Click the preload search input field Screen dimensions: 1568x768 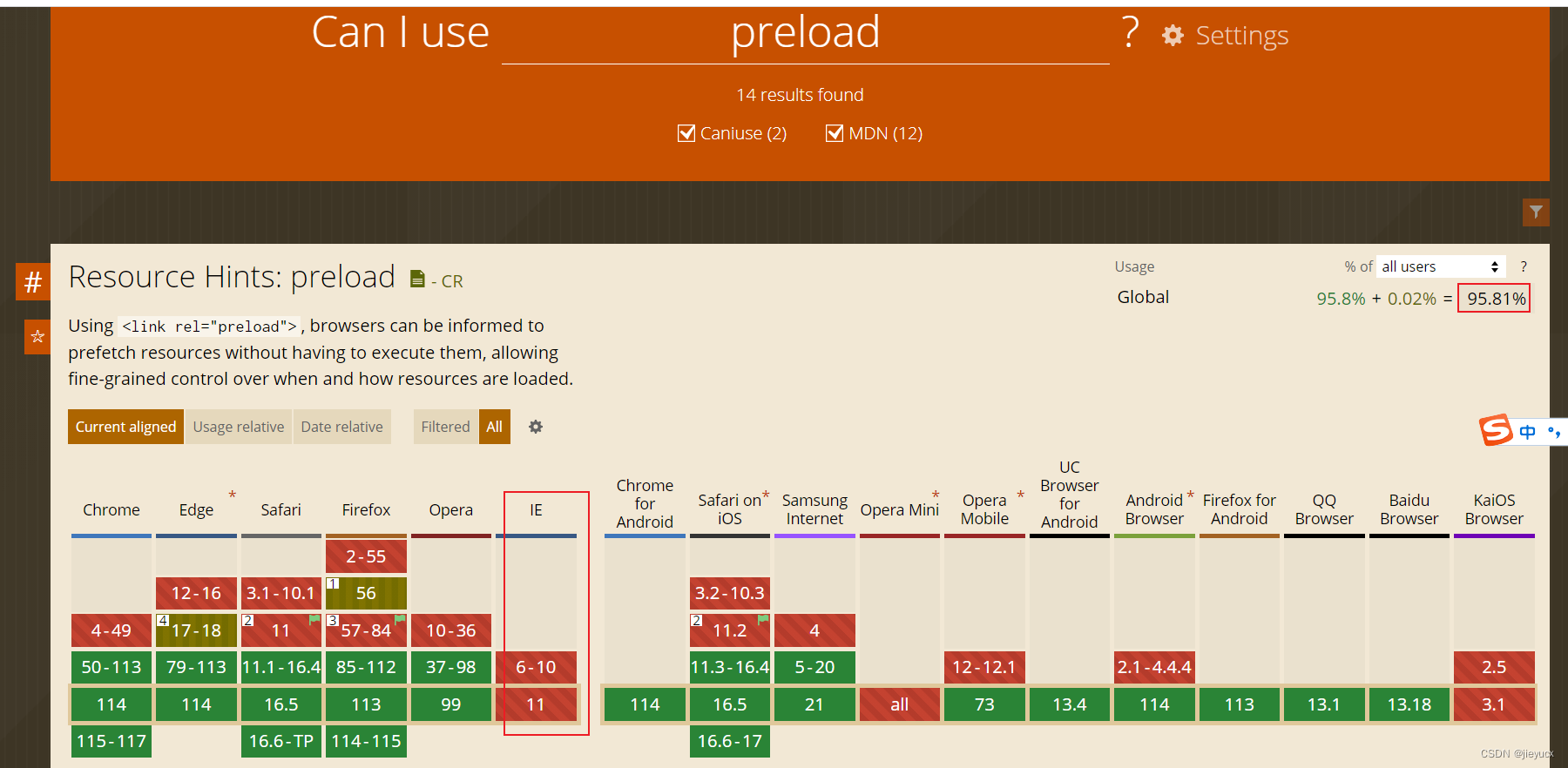pyautogui.click(x=805, y=35)
